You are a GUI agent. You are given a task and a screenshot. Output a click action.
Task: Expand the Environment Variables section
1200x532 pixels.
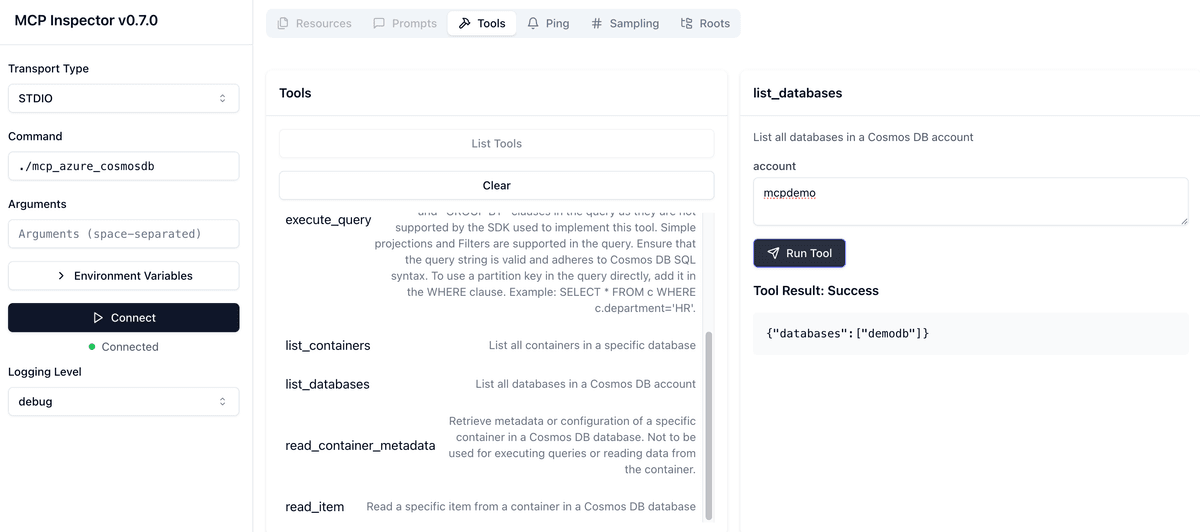tap(124, 276)
